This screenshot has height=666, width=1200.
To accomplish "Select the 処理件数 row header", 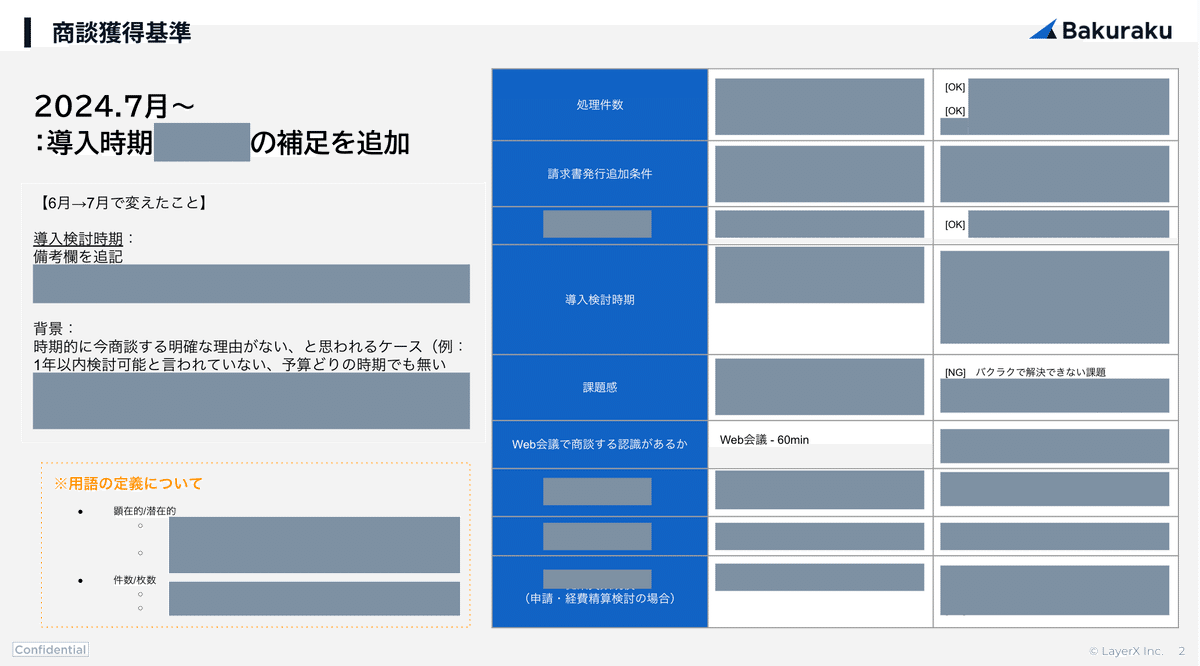I will (x=599, y=104).
